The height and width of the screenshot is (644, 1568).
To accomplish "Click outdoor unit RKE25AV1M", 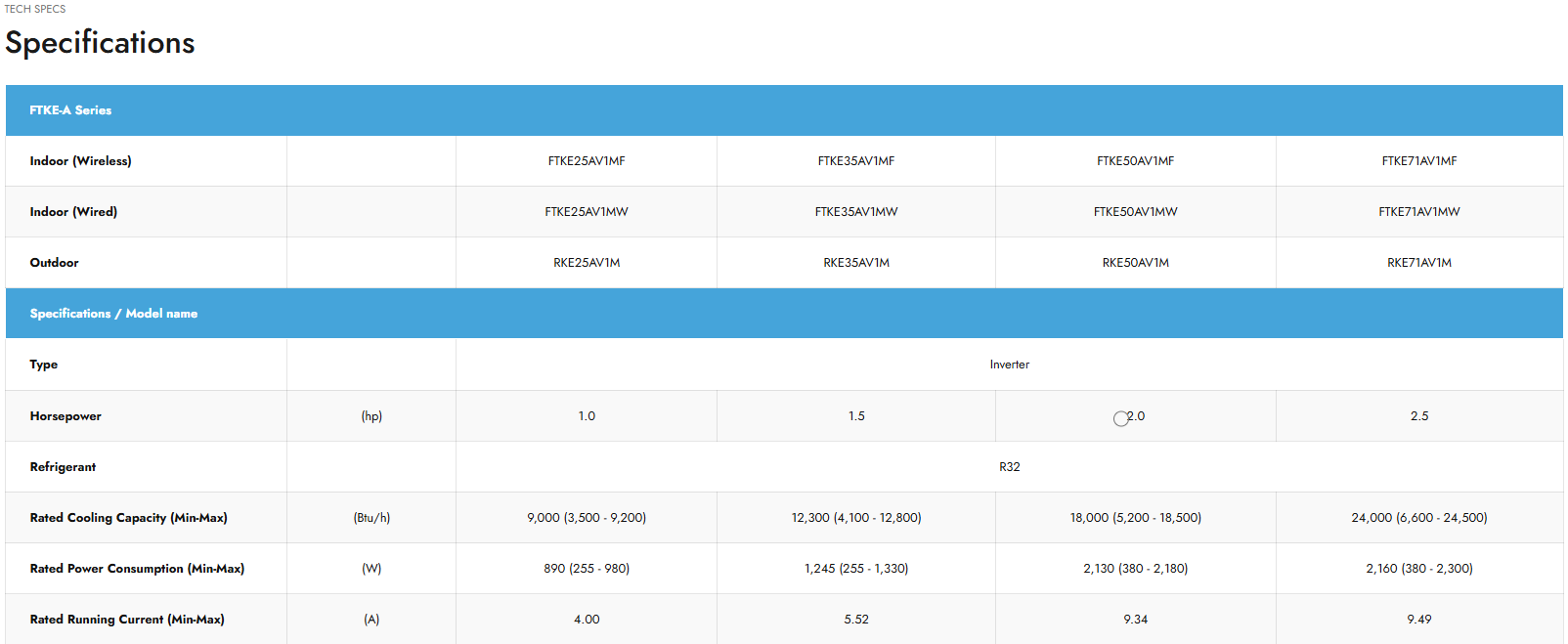I will click(587, 263).
